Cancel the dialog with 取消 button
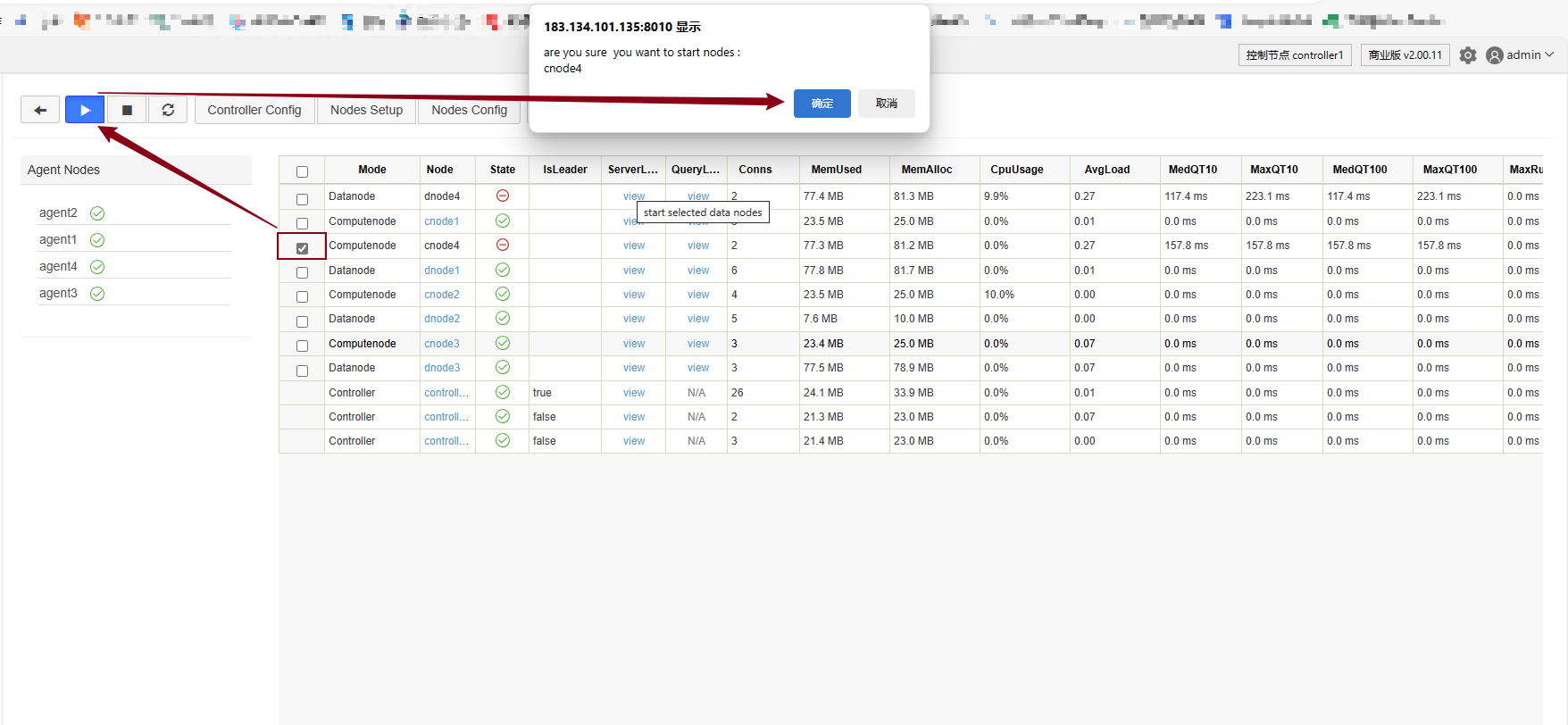 point(886,104)
